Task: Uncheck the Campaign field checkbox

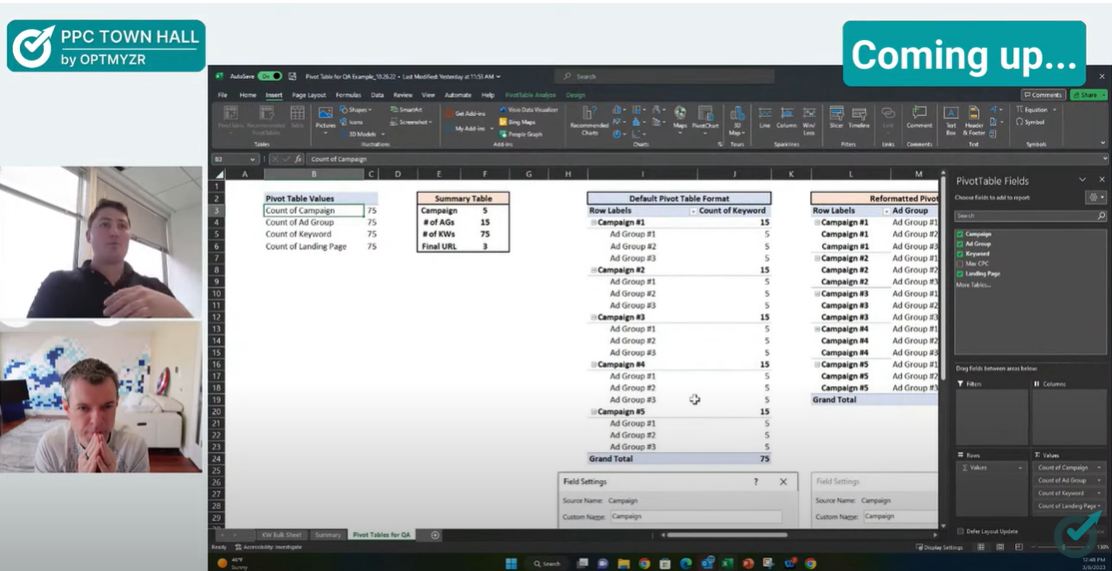Action: click(960, 233)
